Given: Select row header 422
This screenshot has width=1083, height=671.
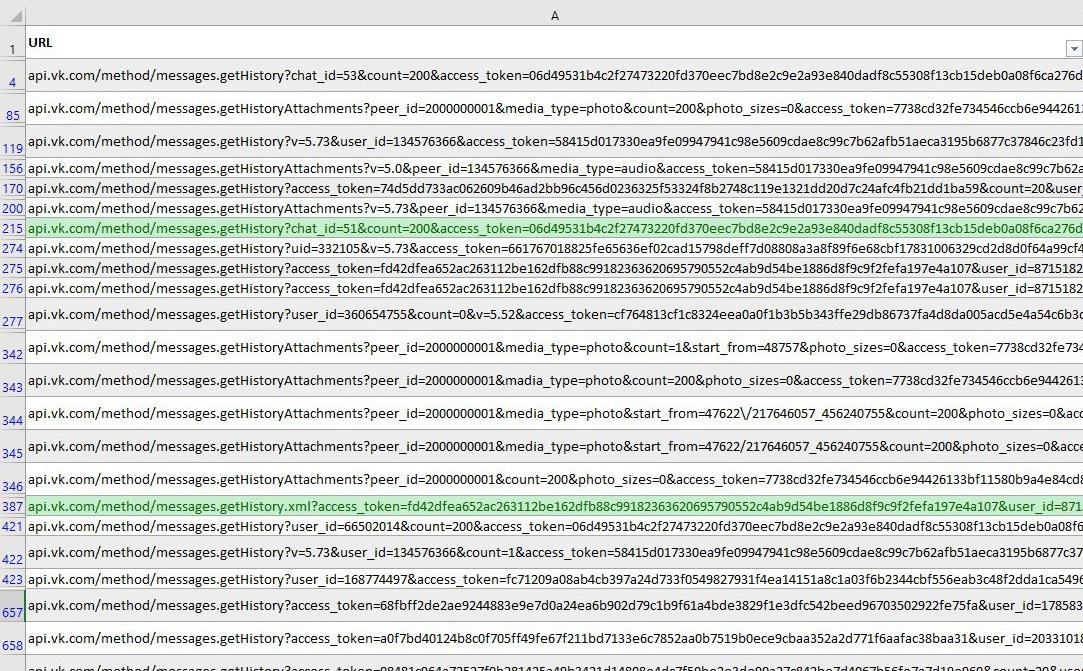Looking at the screenshot, I should pyautogui.click(x=12, y=553).
